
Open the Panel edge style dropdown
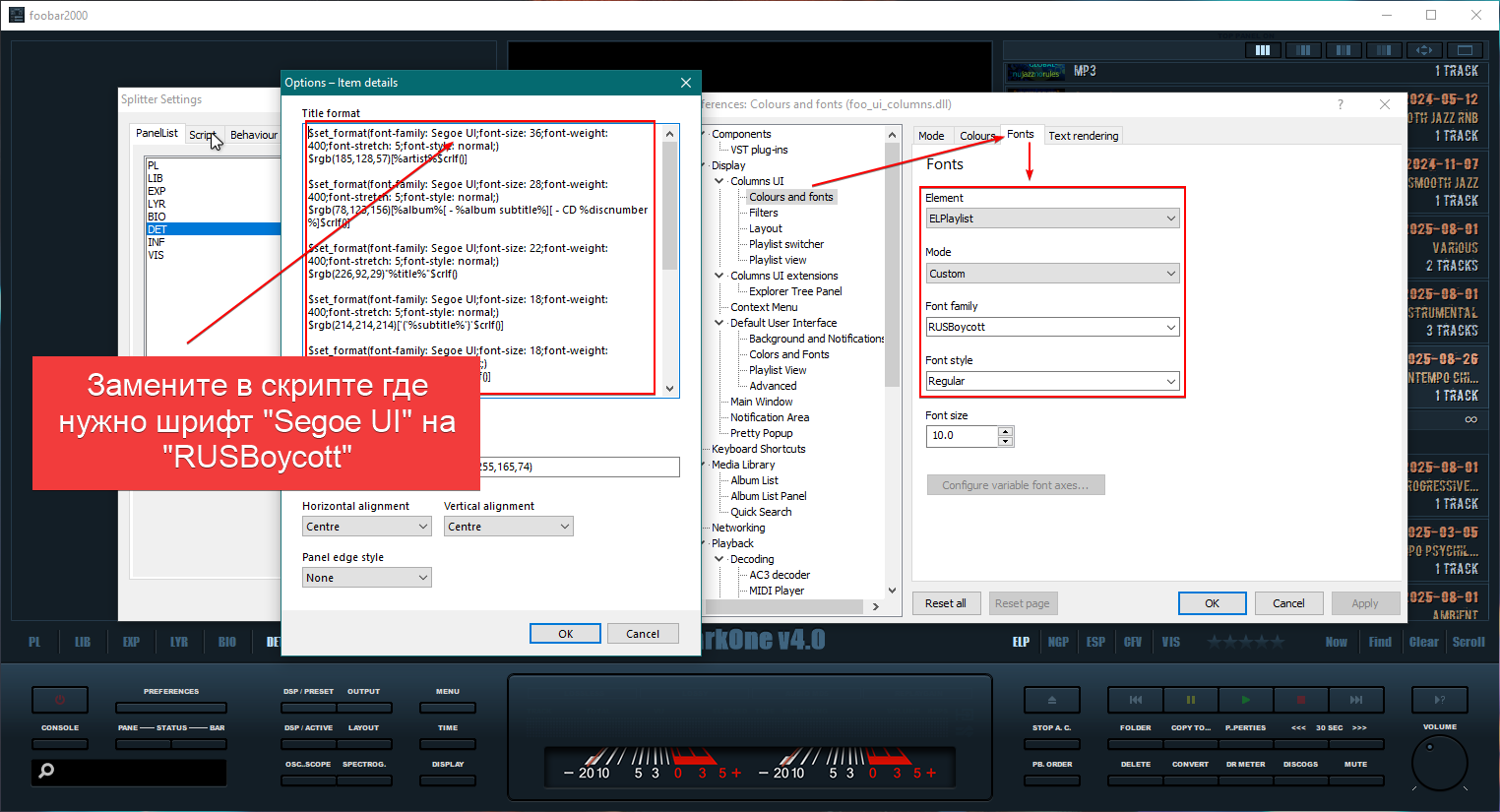[367, 578]
